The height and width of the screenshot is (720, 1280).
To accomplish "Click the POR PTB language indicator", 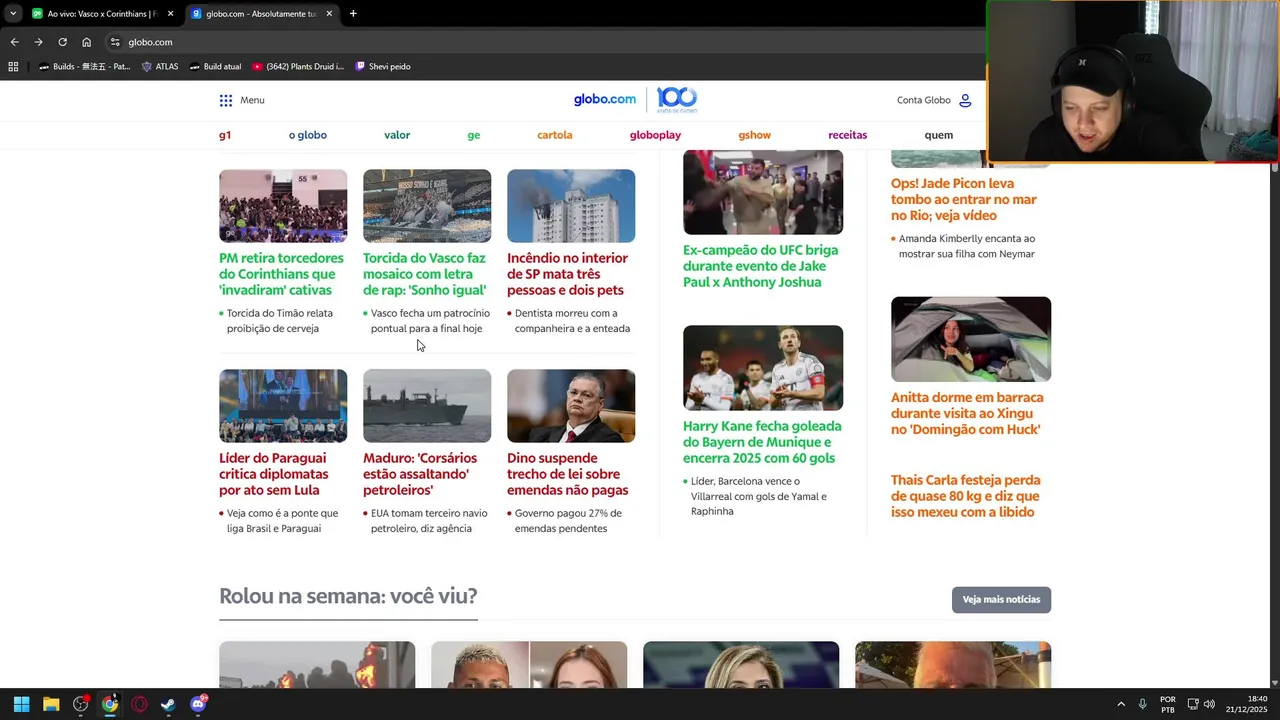I will tap(1168, 704).
